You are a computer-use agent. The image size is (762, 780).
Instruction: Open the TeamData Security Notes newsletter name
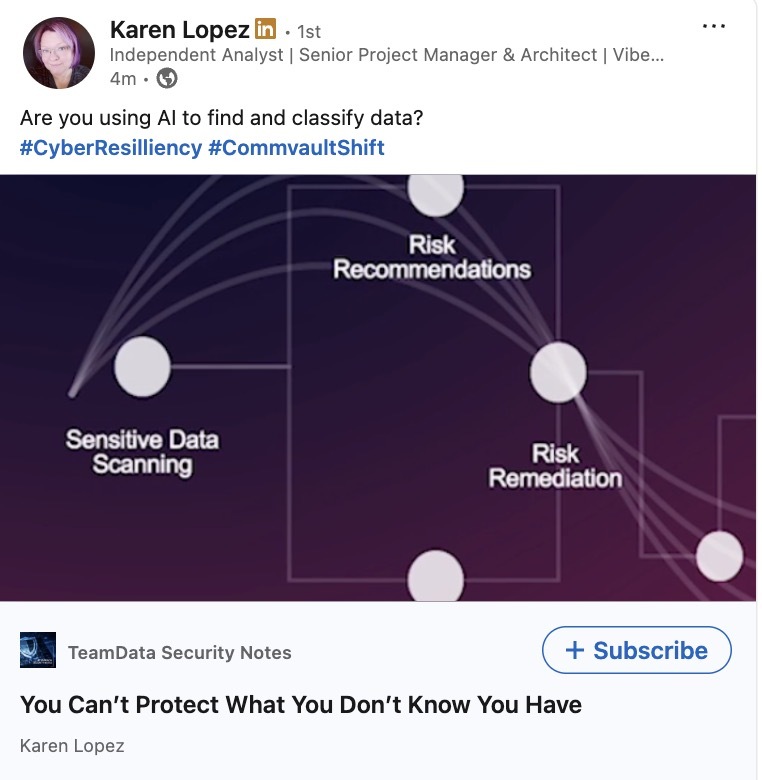coord(180,653)
